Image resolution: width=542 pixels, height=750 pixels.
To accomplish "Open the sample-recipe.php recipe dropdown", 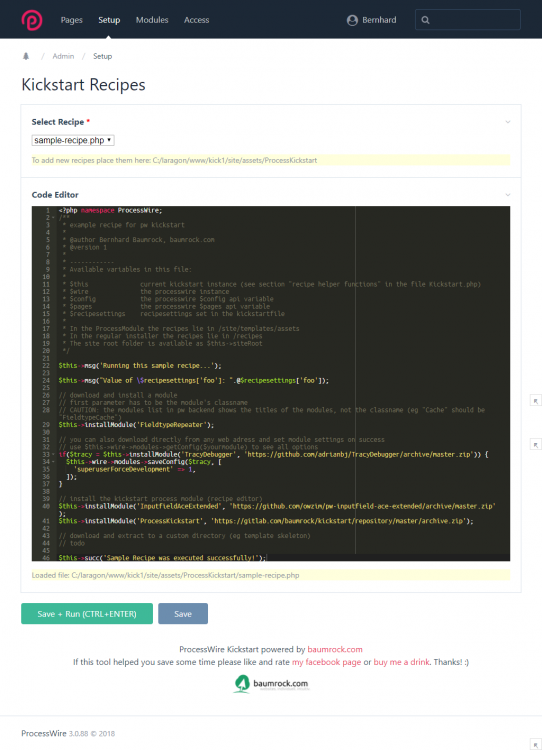I will click(x=73, y=140).
